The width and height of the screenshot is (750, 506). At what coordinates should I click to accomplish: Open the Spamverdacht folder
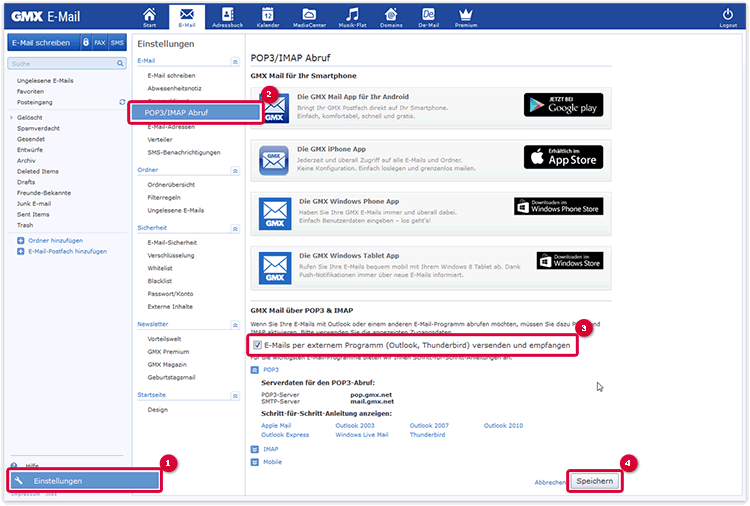point(38,128)
